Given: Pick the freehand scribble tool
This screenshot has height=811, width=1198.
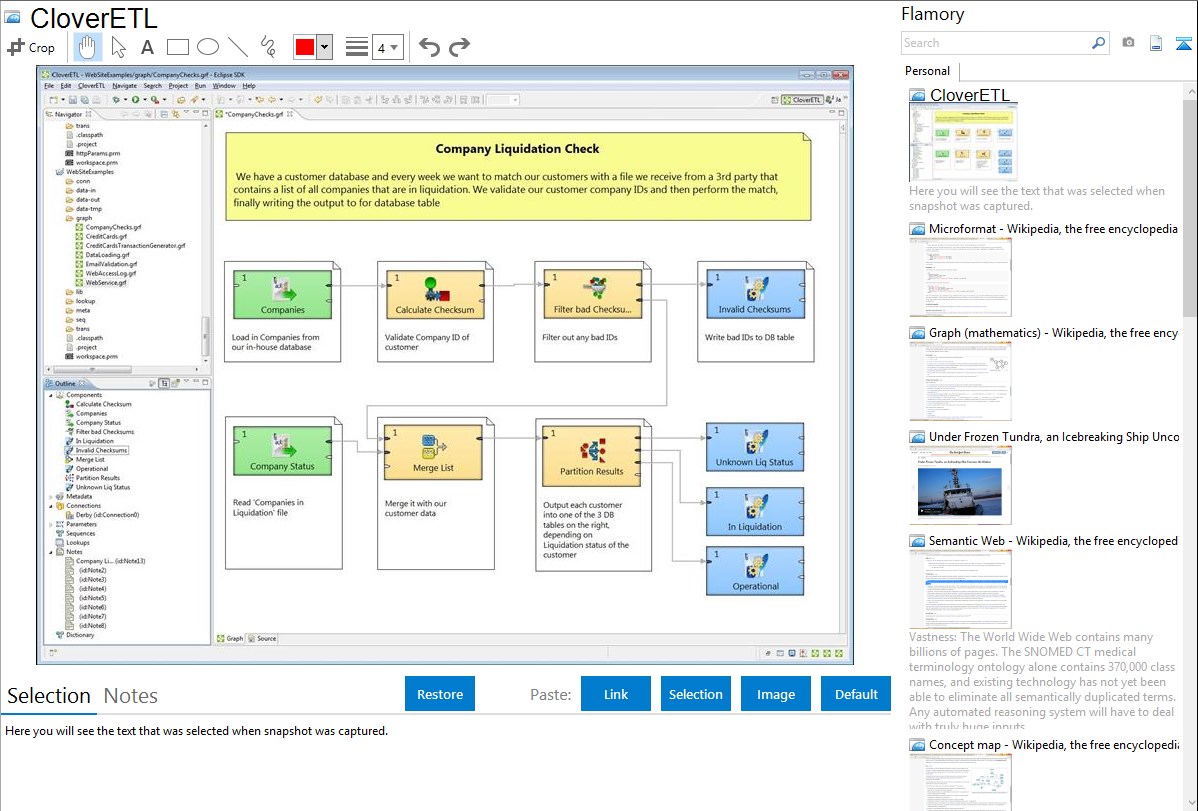Looking at the screenshot, I should pos(268,47).
